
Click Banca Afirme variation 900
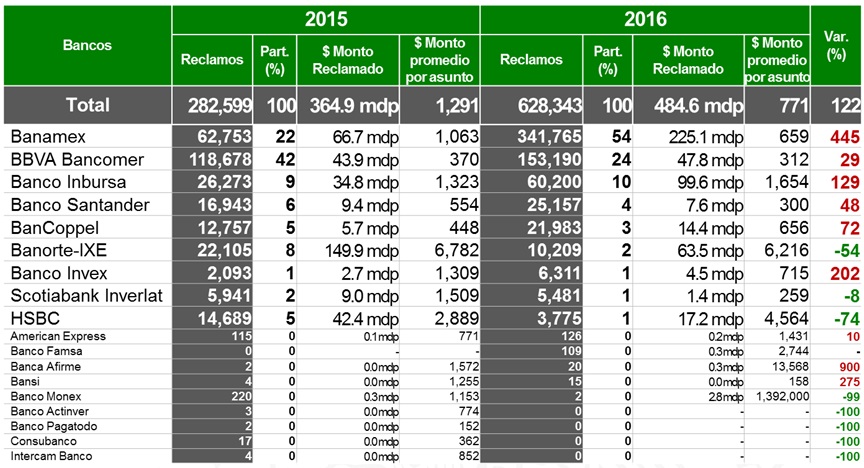pyautogui.click(x=849, y=367)
